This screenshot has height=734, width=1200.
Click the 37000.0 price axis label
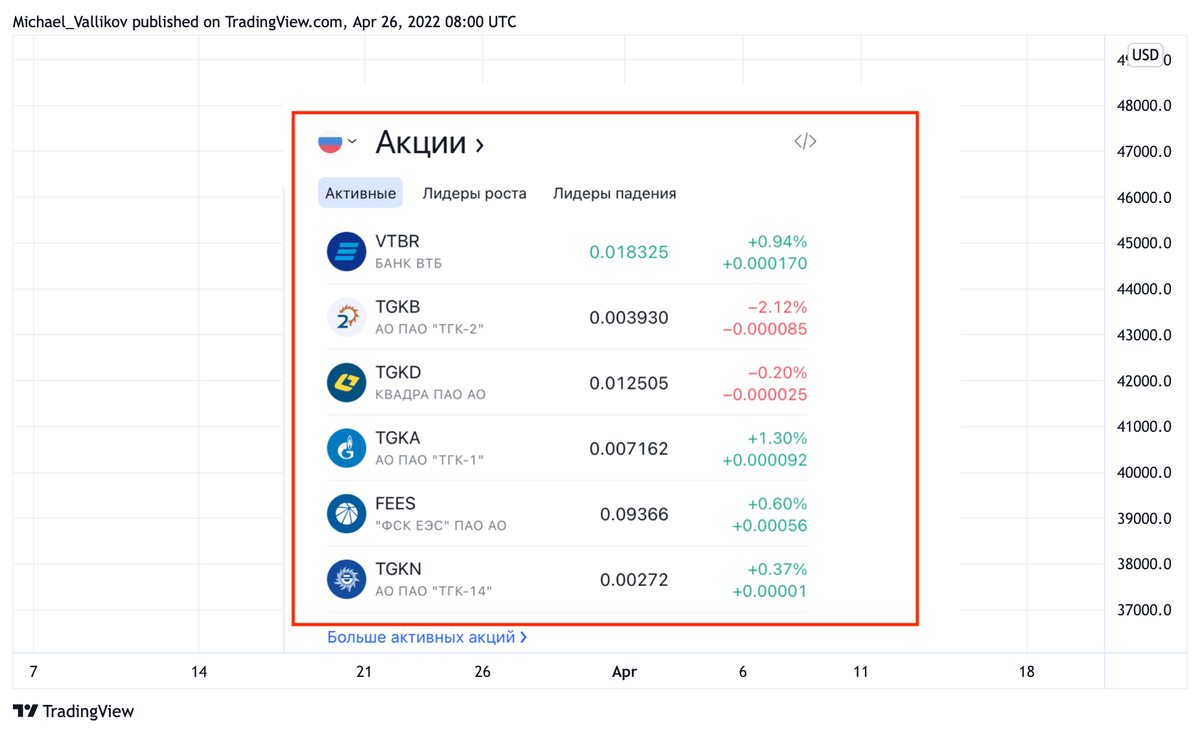tap(1144, 610)
